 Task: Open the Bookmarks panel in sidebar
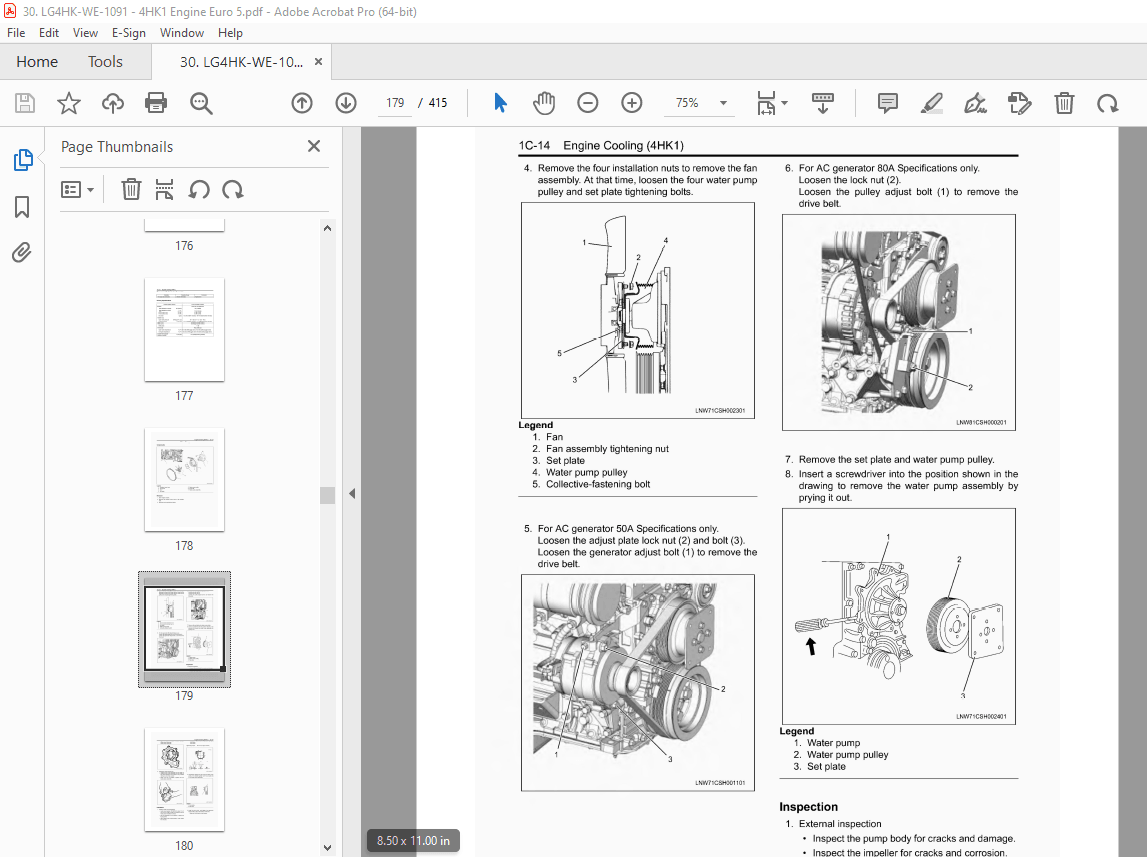[22, 206]
